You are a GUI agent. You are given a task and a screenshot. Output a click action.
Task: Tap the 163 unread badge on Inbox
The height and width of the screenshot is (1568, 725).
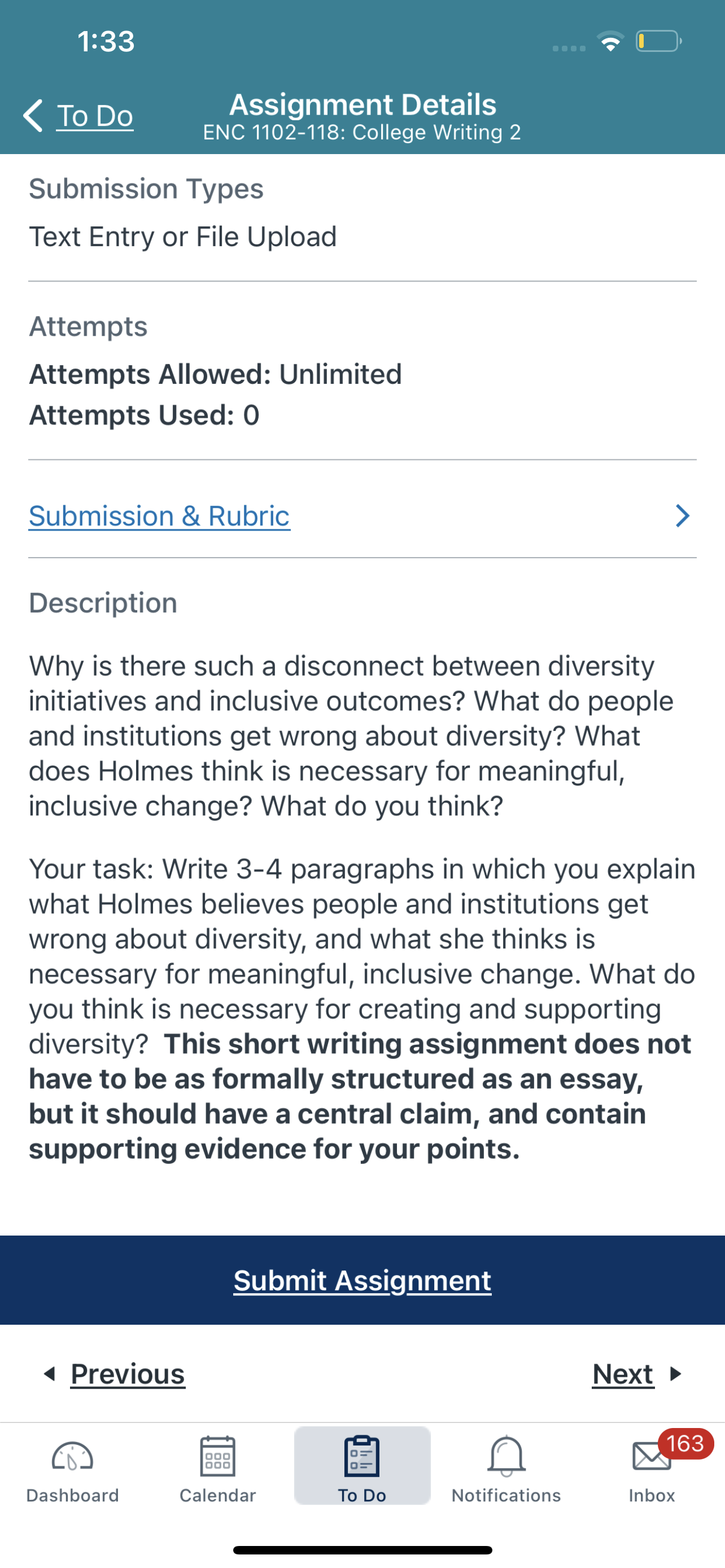pyautogui.click(x=685, y=1443)
